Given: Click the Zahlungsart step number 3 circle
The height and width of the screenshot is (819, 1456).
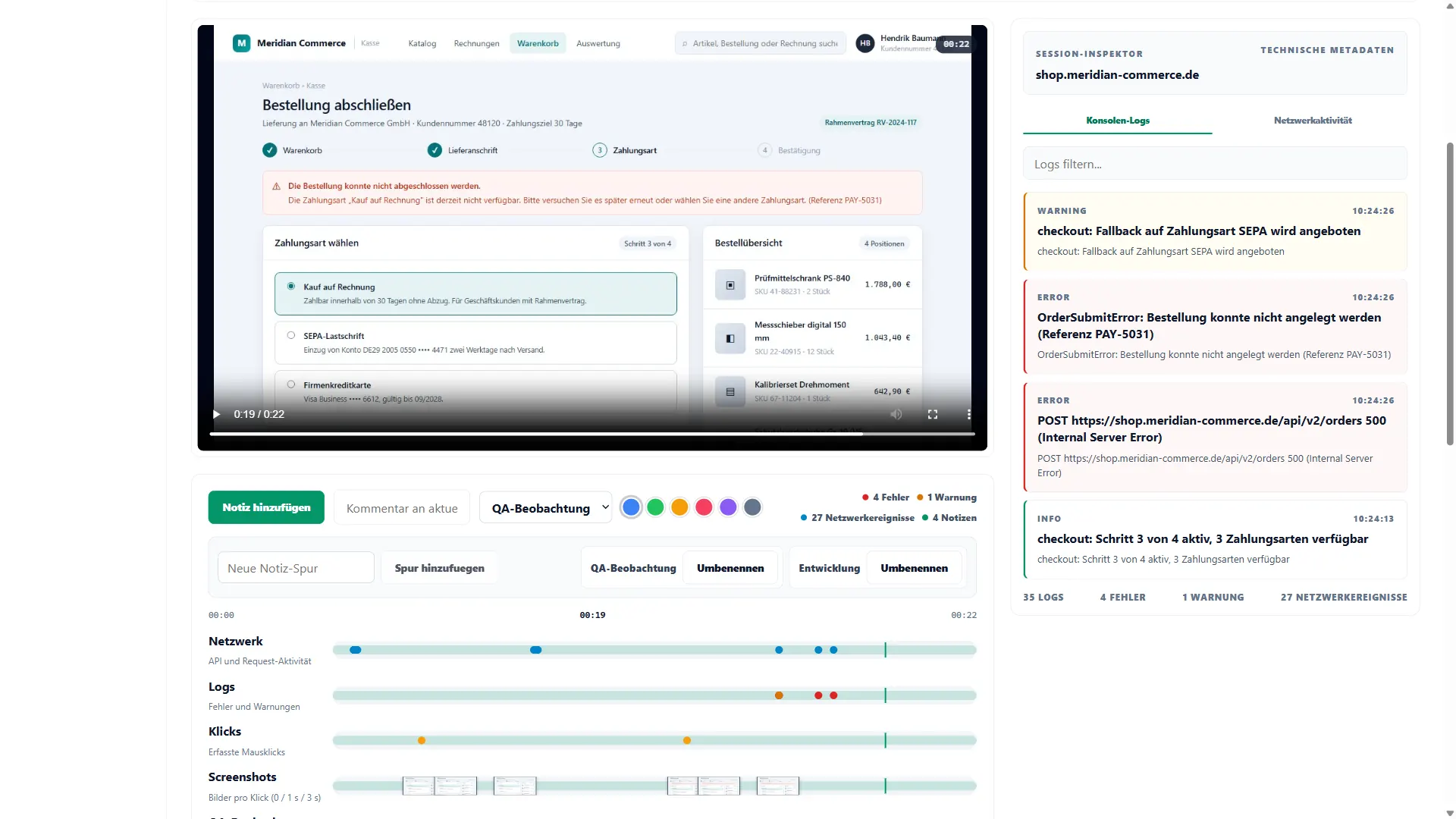Looking at the screenshot, I should click(x=600, y=150).
